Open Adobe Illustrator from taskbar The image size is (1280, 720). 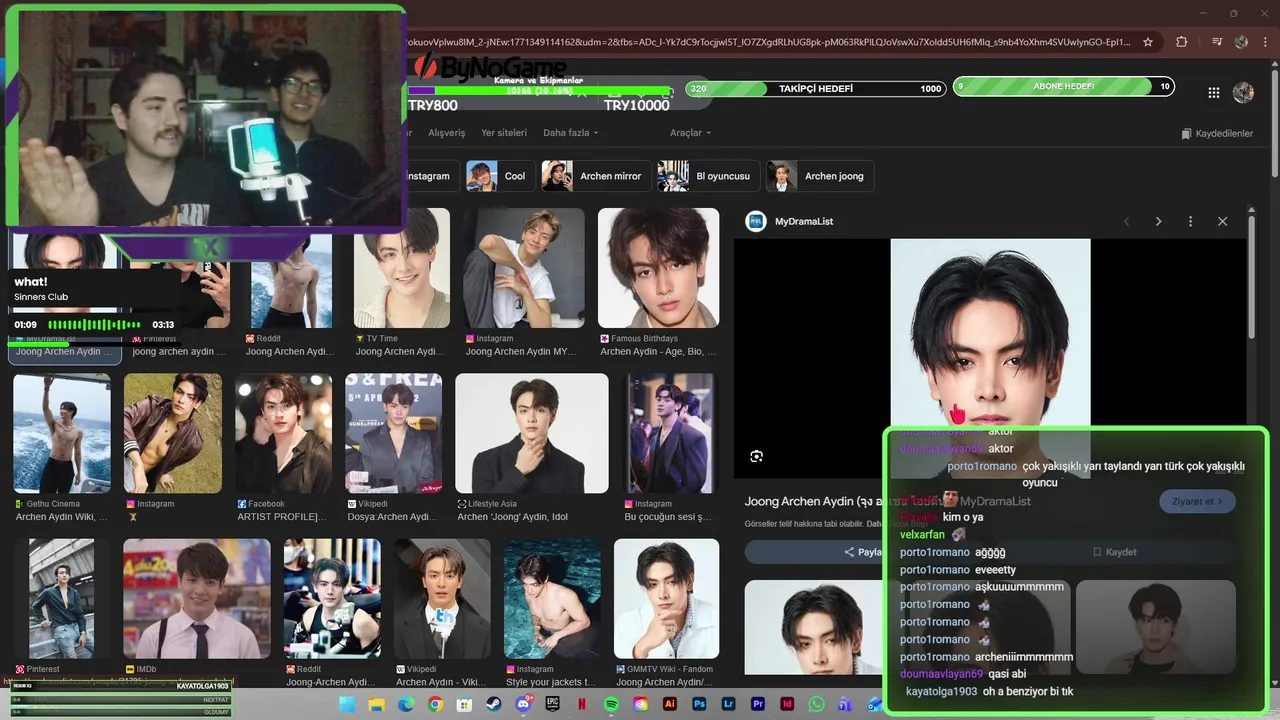click(x=670, y=704)
